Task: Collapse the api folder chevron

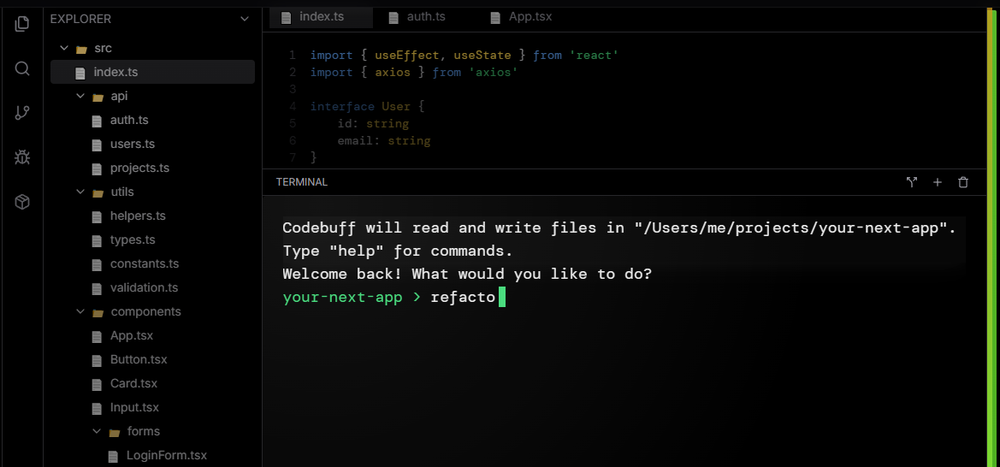Action: [80, 96]
